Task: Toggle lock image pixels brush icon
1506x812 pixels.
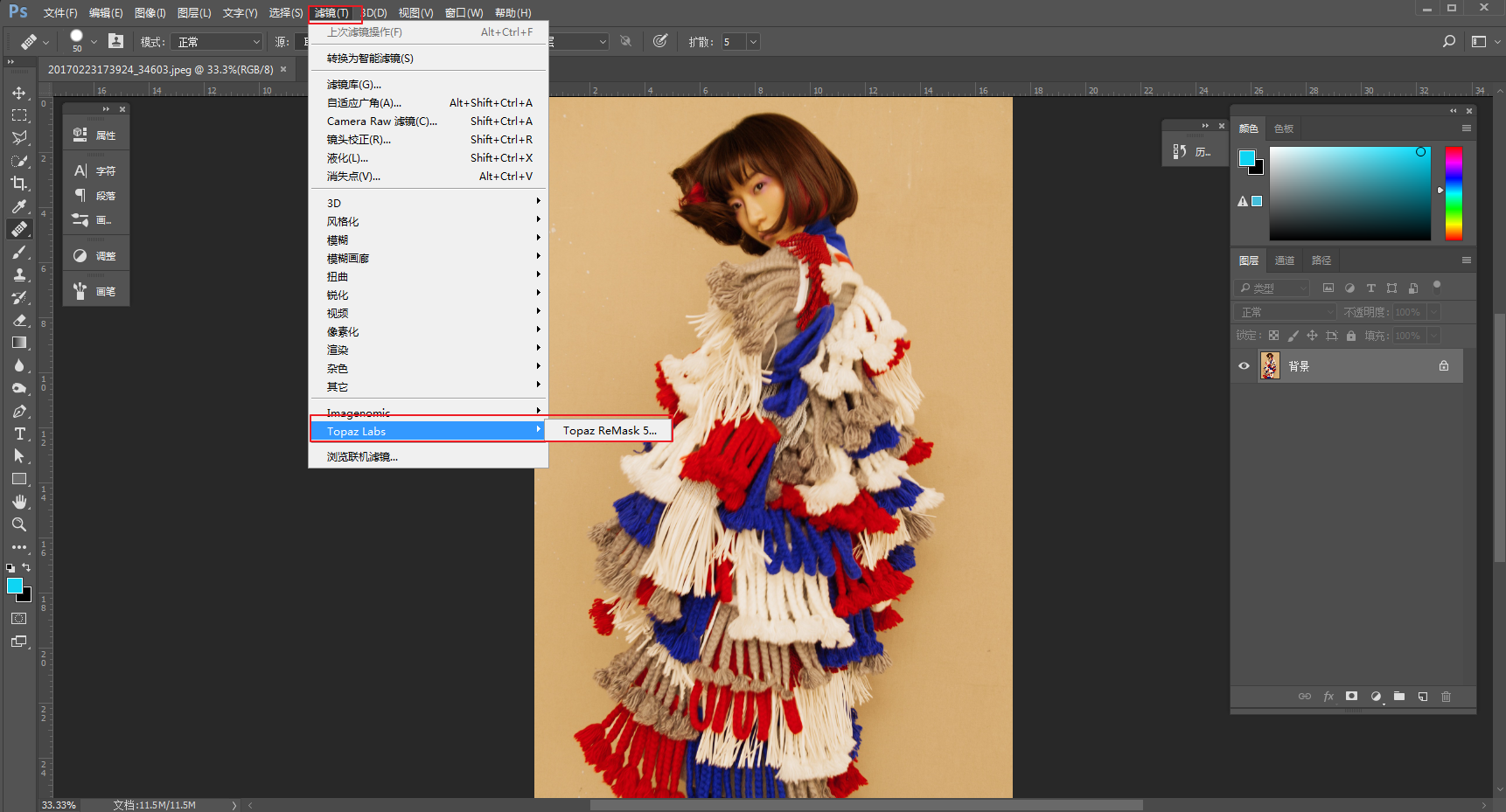Action: (x=1293, y=336)
